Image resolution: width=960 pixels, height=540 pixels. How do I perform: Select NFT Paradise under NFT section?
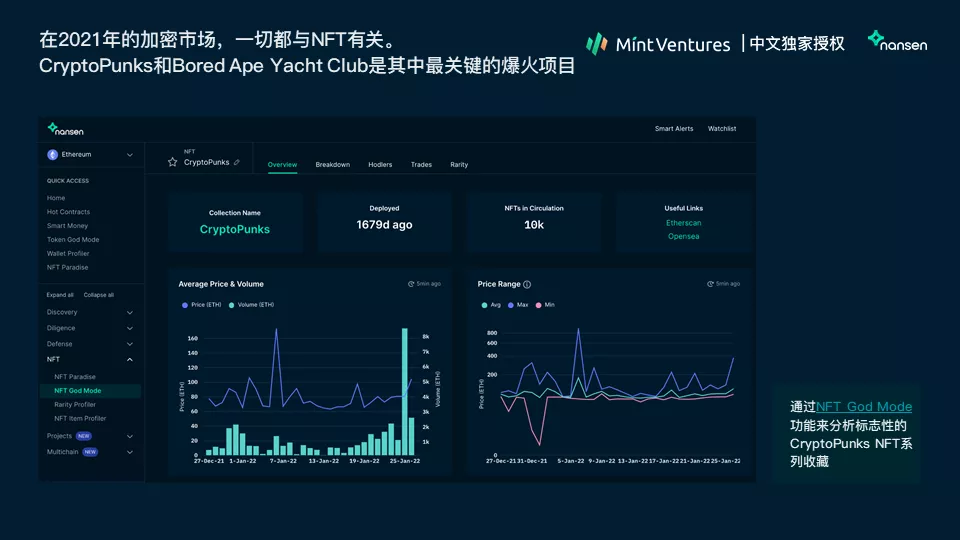[x=75, y=377]
